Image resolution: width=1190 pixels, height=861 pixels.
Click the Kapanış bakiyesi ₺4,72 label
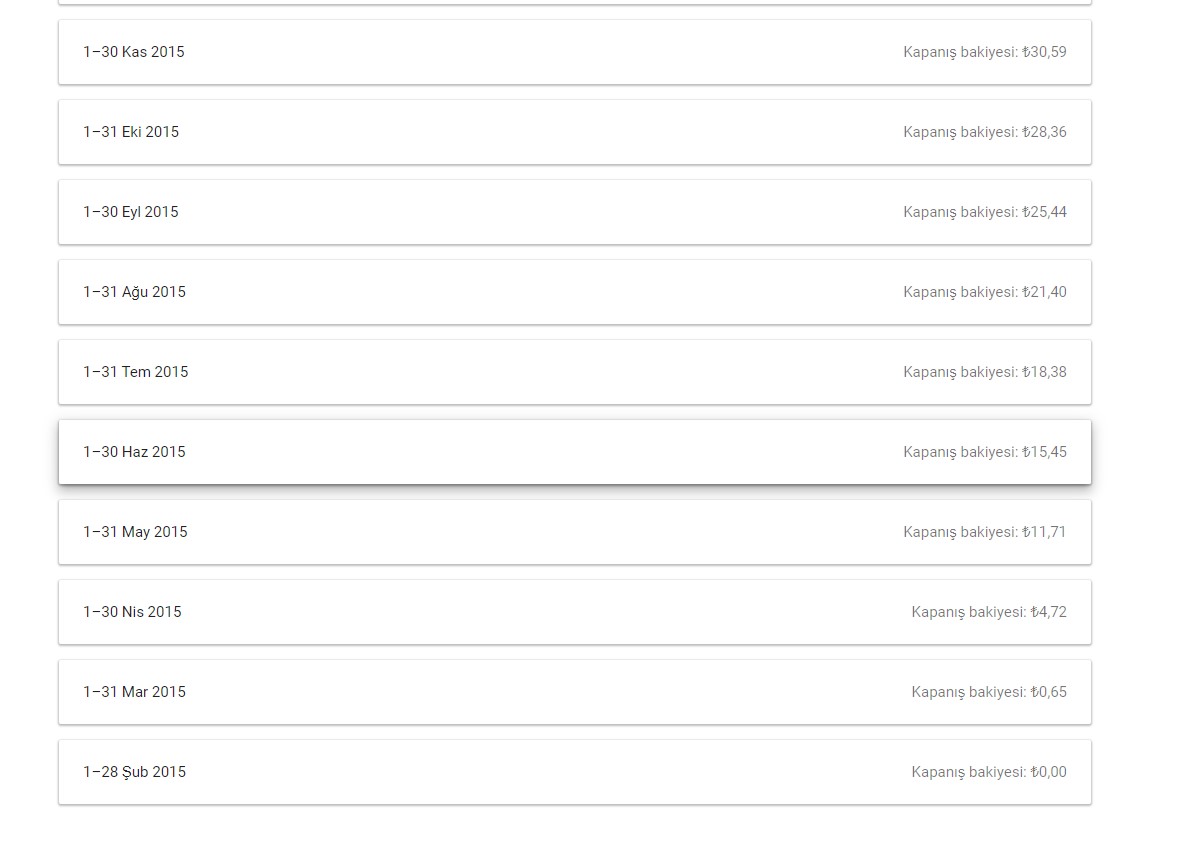(x=989, y=612)
